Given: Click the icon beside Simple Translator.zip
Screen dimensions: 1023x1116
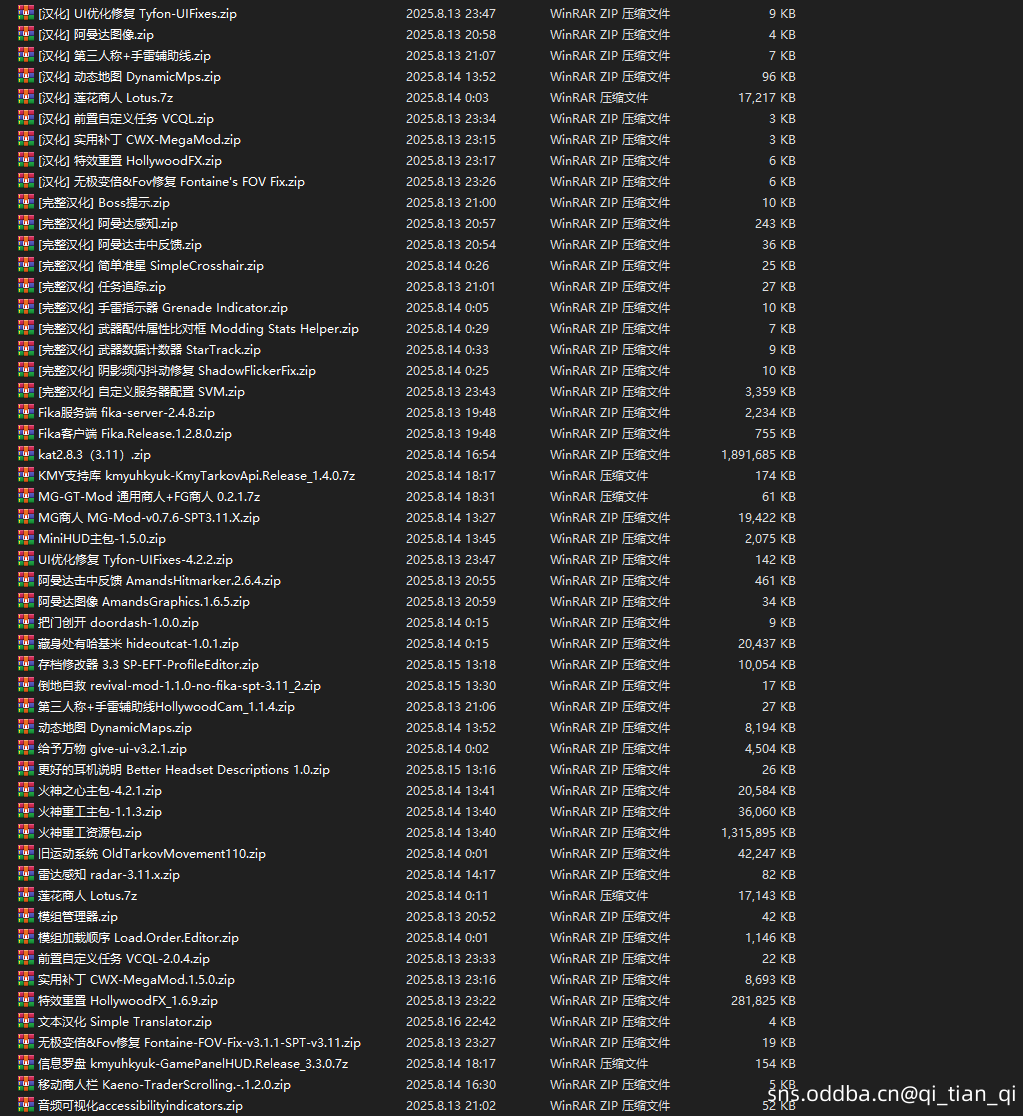Looking at the screenshot, I should 26,1021.
